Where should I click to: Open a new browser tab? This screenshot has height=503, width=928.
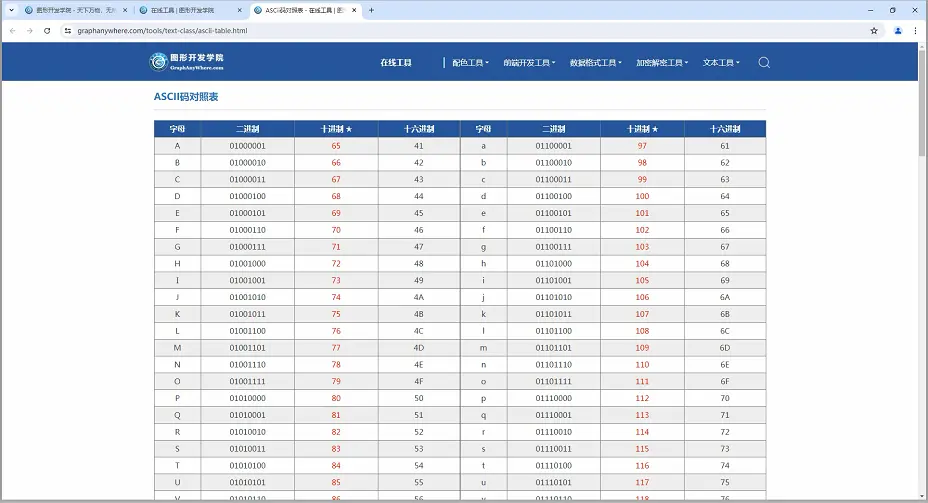point(371,10)
